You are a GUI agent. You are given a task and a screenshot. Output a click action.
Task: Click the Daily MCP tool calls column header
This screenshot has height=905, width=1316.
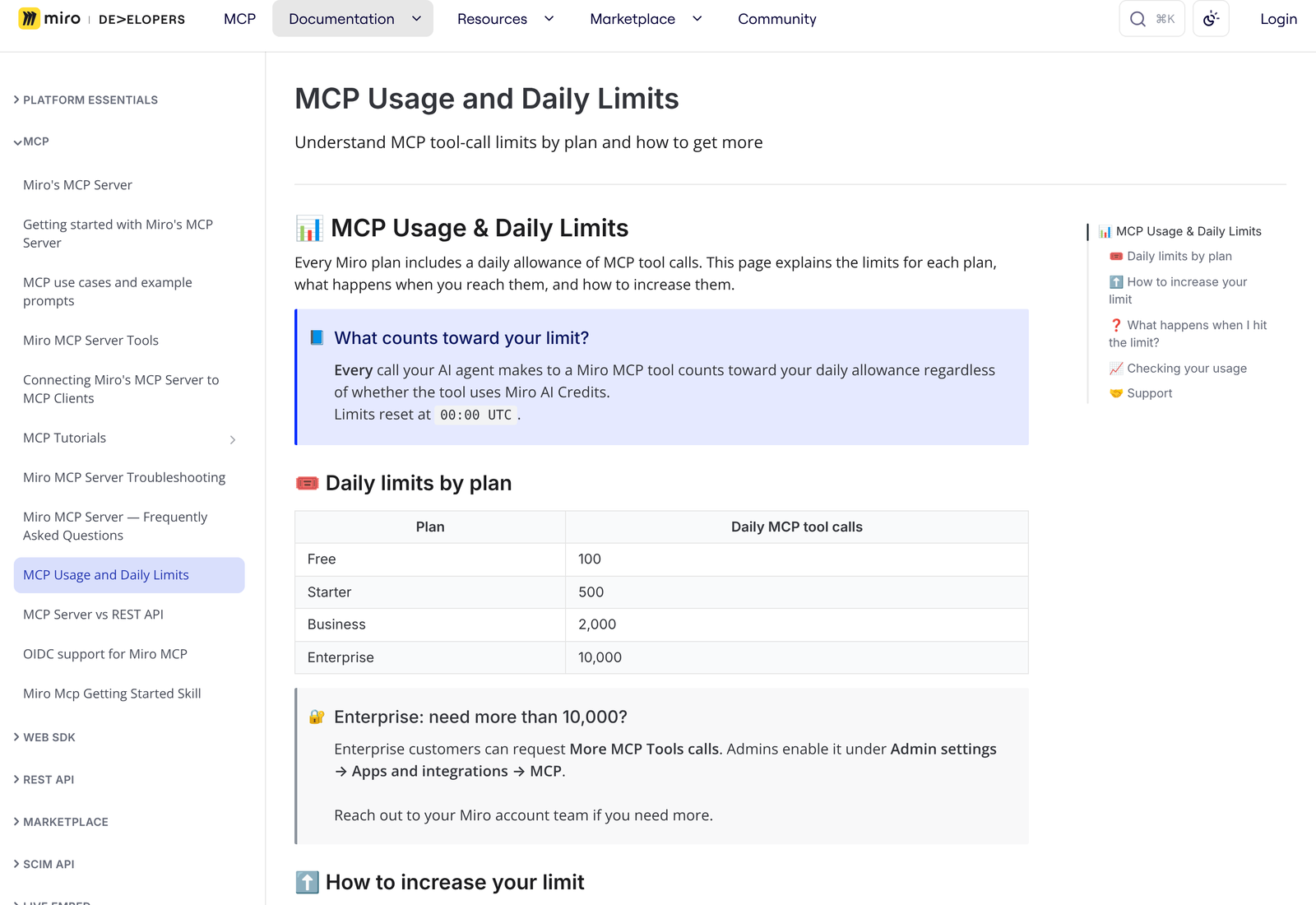click(x=797, y=527)
